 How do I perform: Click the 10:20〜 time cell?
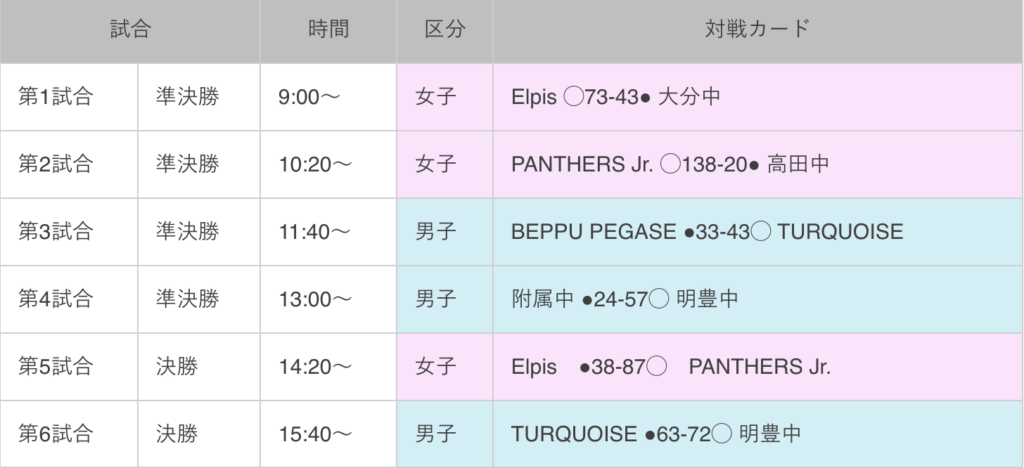(x=314, y=164)
